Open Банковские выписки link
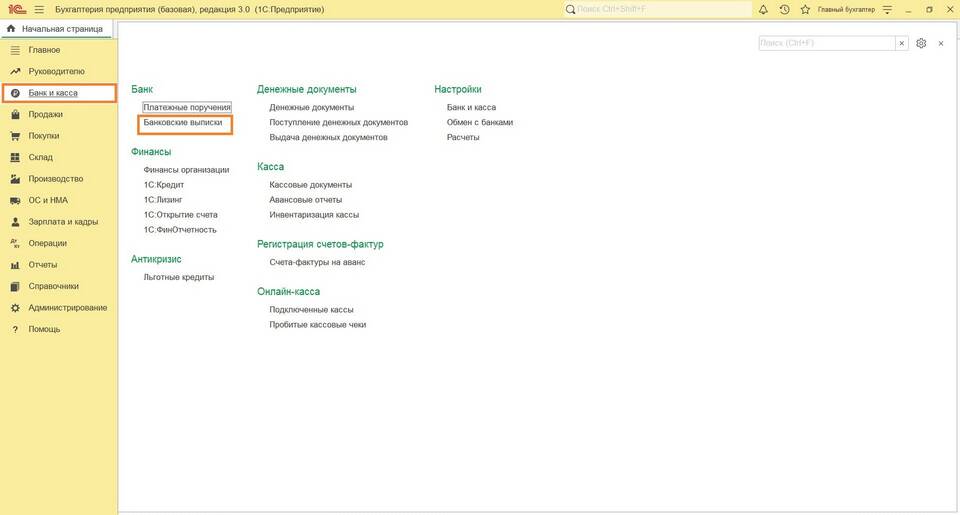The image size is (960, 515). coord(183,123)
